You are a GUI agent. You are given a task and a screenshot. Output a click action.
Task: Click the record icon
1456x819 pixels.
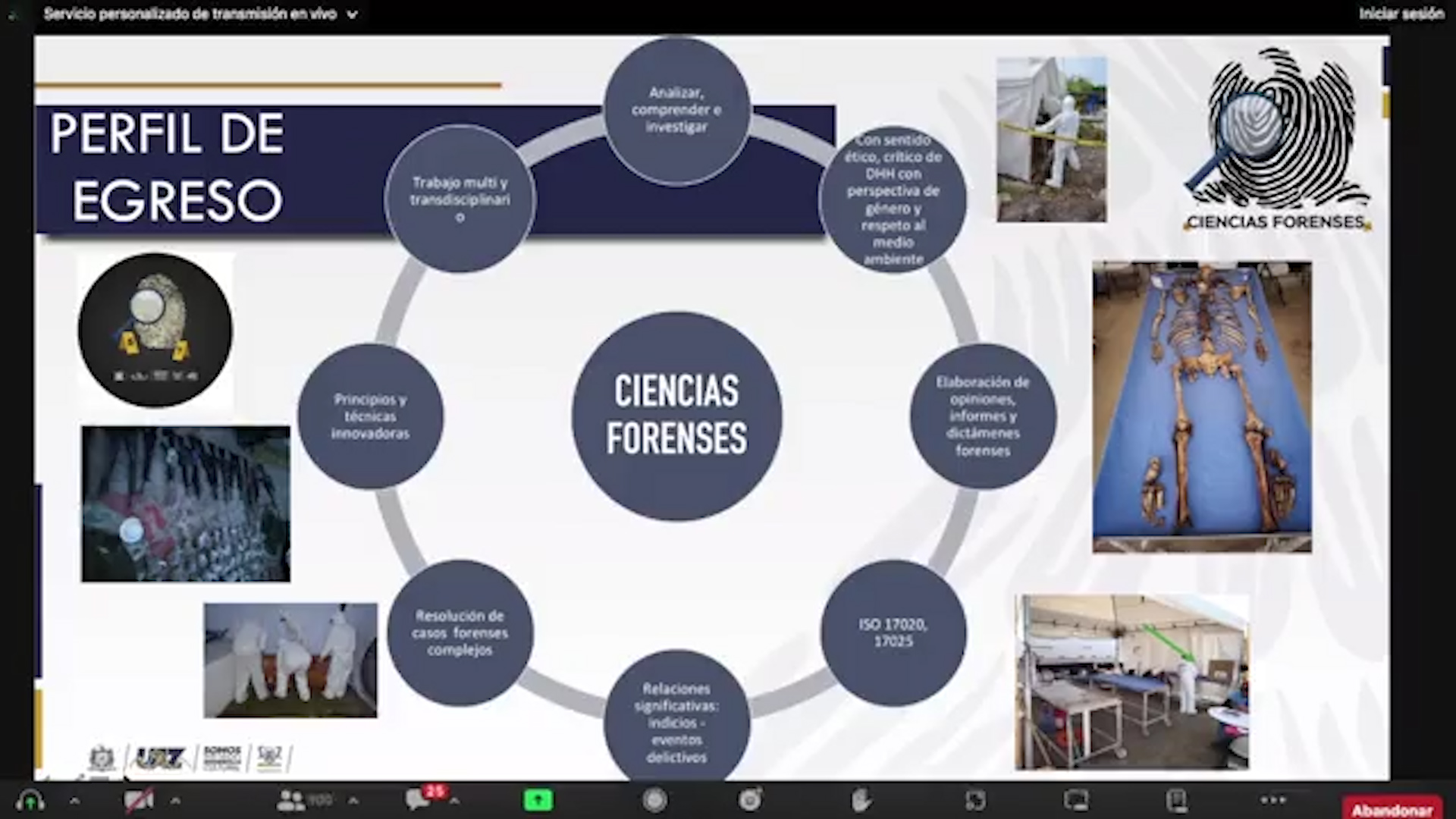[655, 800]
